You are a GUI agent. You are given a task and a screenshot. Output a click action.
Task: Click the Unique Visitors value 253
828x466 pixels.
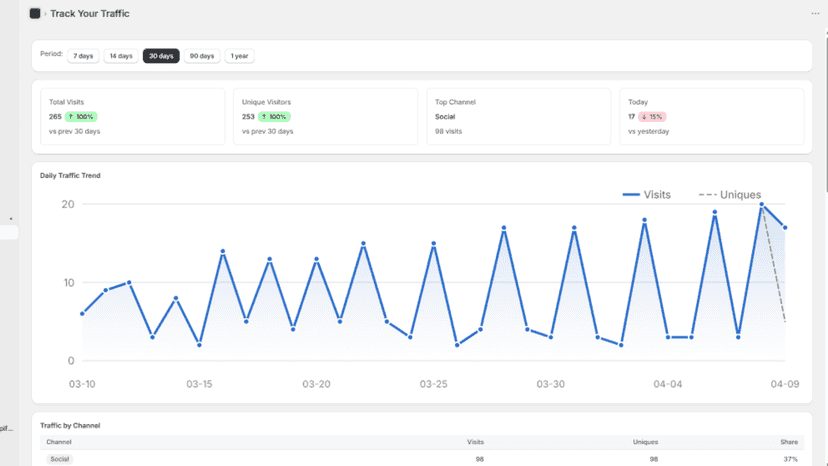(248, 117)
